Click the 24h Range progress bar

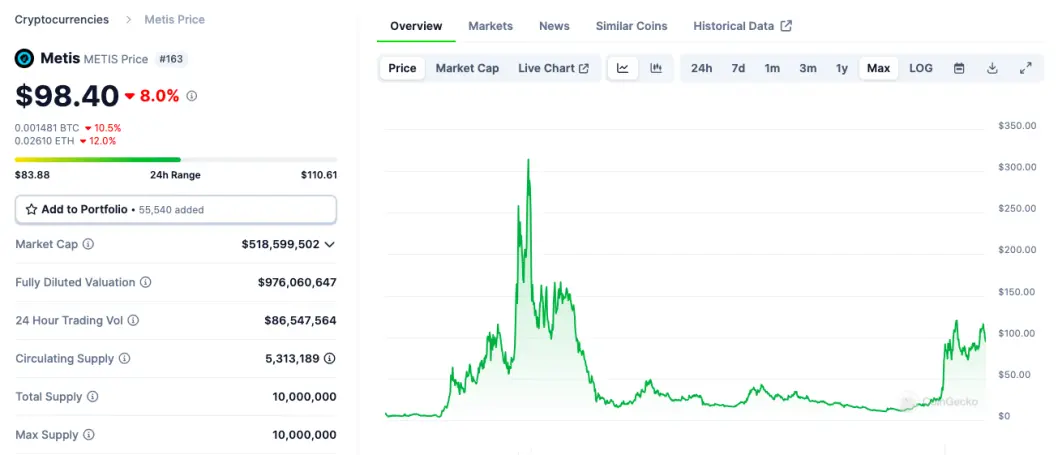coord(176,159)
